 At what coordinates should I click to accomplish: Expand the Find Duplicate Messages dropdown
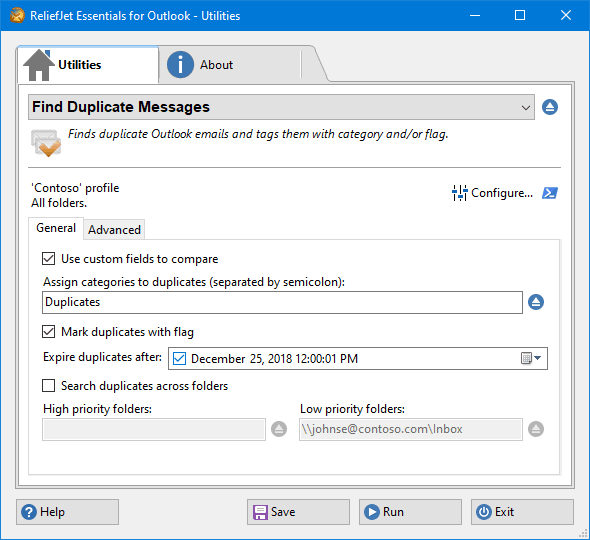281,107
